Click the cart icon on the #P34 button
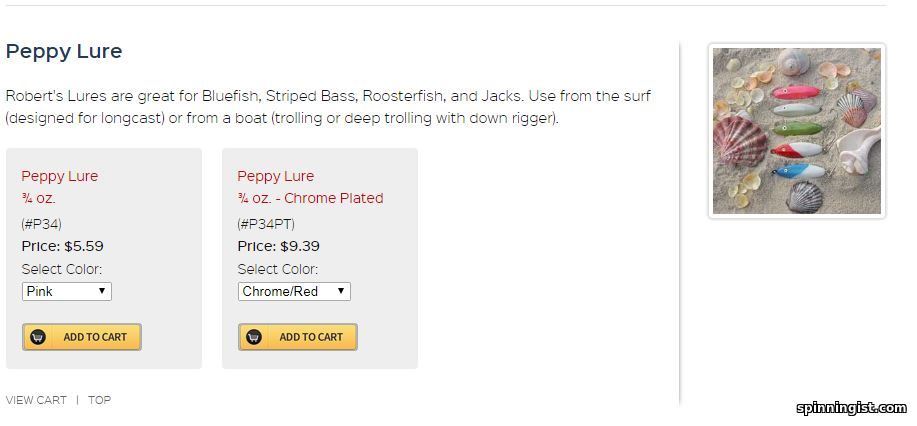Screen dimensions: 917x426 (38, 337)
